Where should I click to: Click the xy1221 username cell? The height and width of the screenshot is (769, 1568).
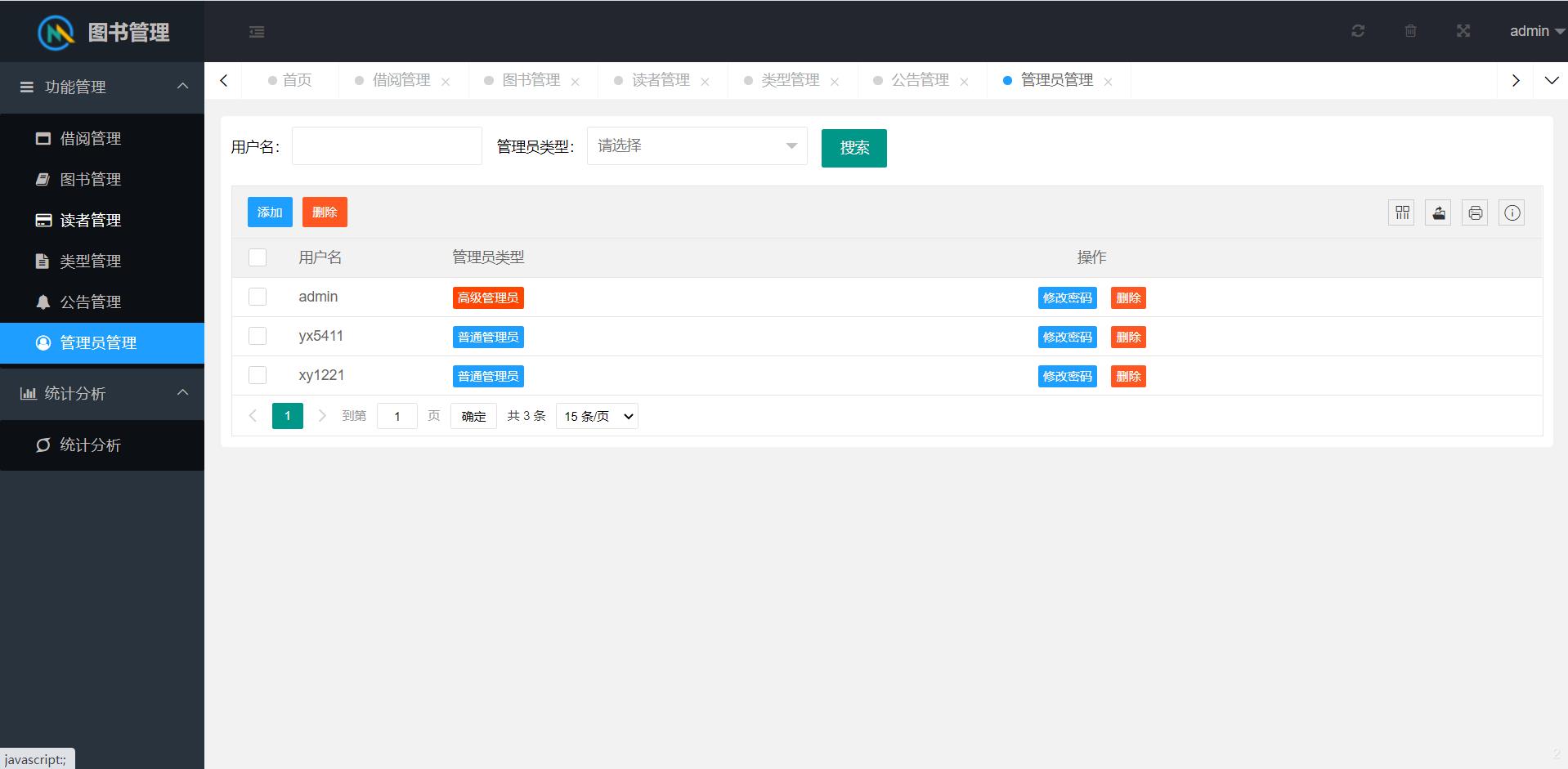coord(321,375)
